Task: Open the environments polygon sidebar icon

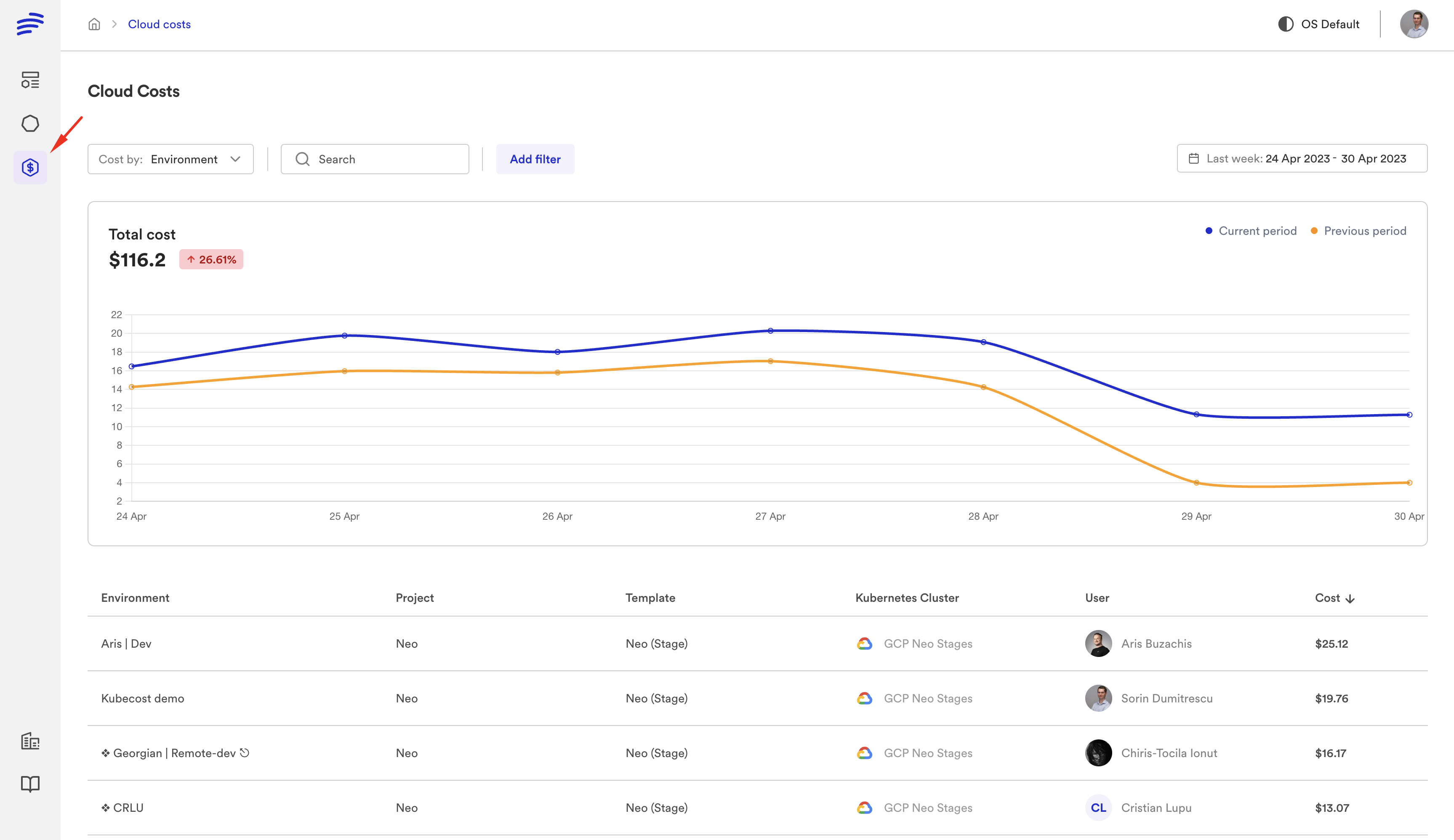Action: point(30,123)
